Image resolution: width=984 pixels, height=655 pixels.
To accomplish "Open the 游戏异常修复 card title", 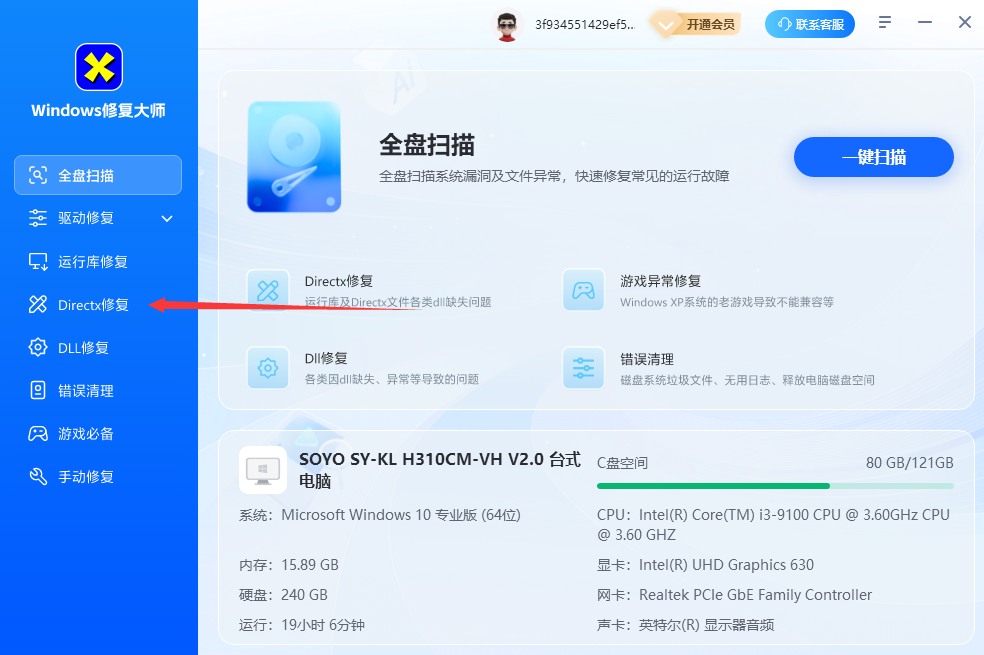I will pos(660,281).
